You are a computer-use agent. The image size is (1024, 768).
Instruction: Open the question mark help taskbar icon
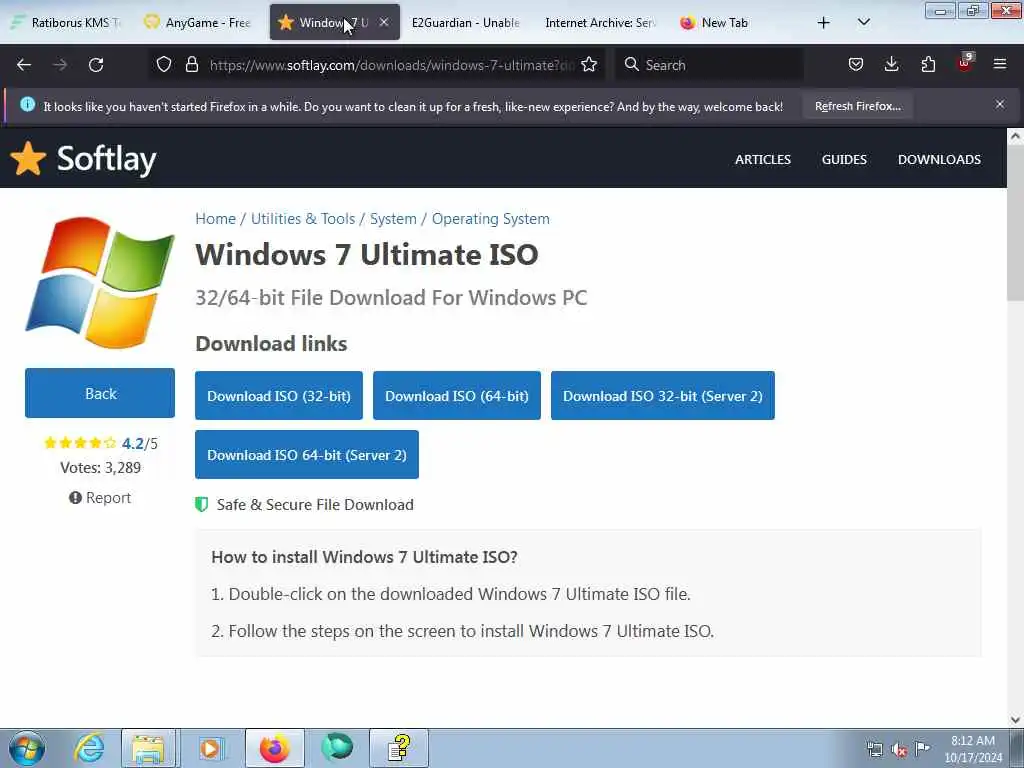399,748
